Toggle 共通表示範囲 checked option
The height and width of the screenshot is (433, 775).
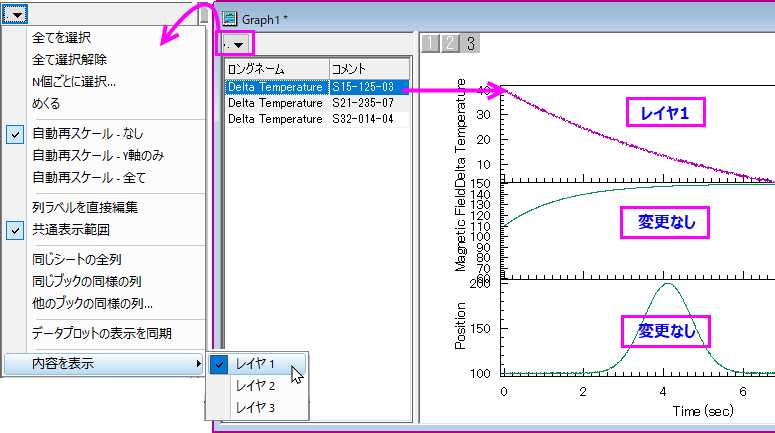click(71, 230)
